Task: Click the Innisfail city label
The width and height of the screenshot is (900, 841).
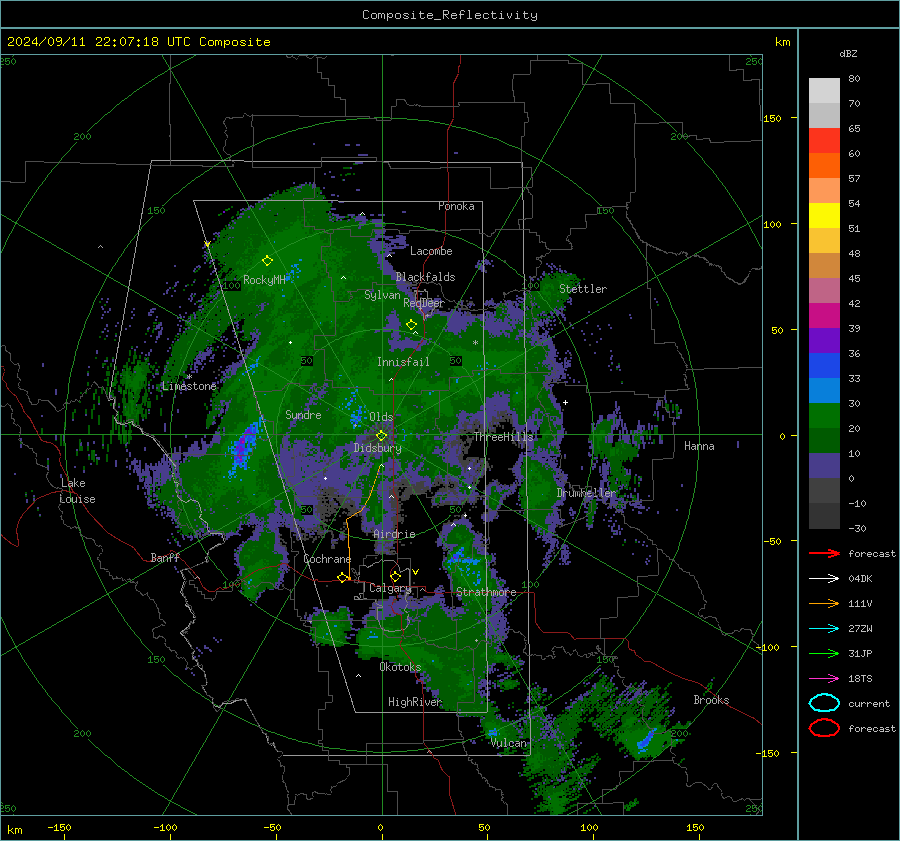Action: coord(403,362)
